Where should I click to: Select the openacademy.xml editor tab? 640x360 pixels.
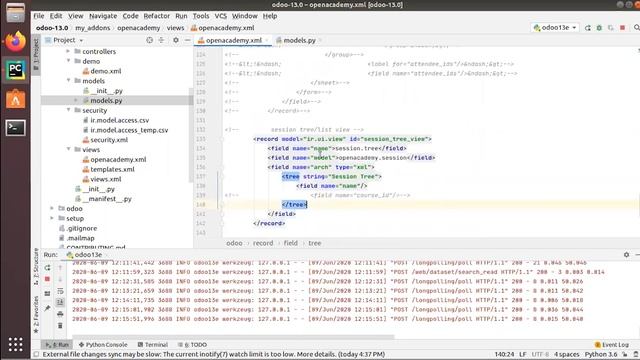pos(233,40)
